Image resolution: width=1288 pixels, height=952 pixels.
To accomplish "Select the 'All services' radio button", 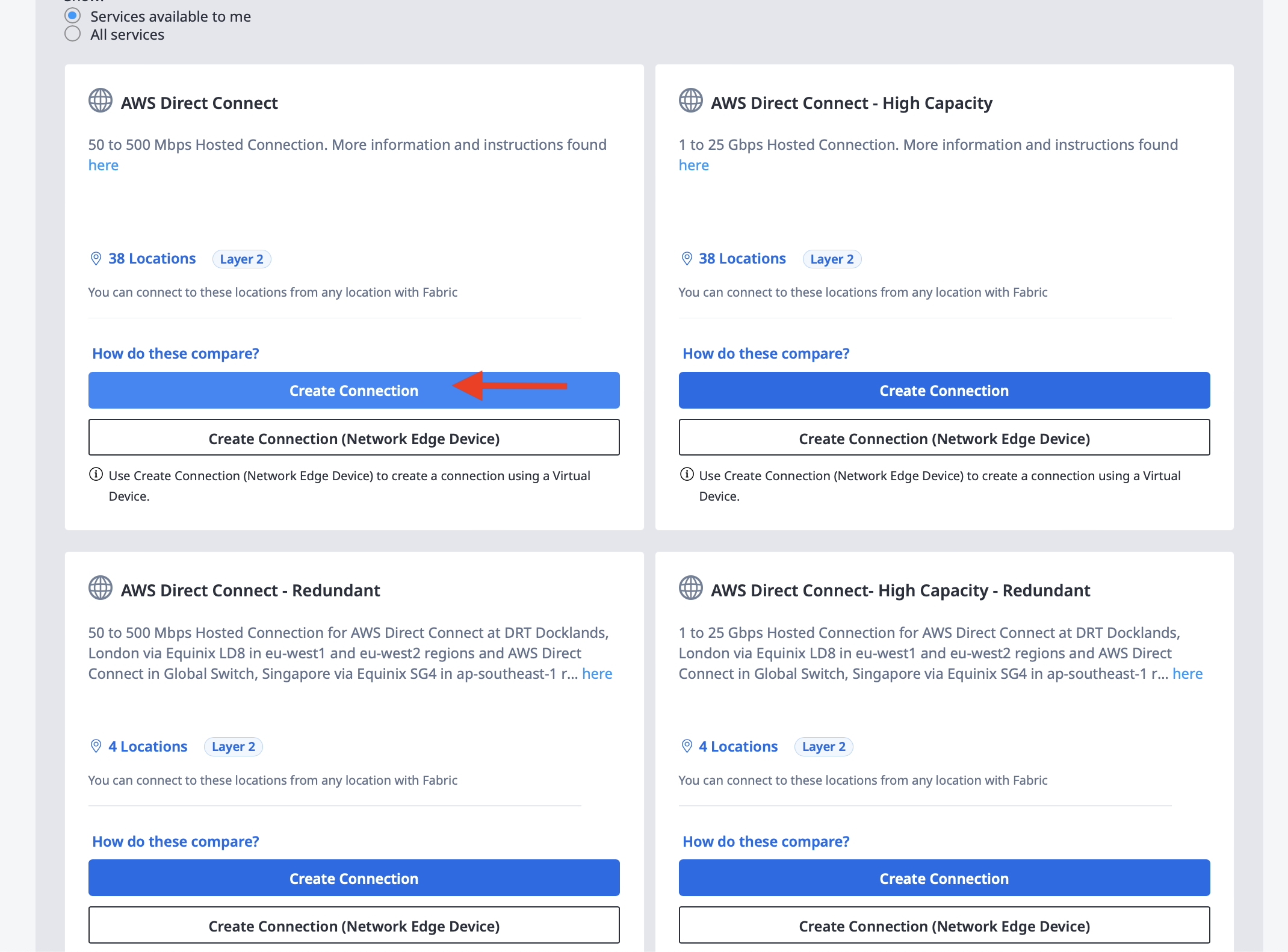I will (x=72, y=34).
